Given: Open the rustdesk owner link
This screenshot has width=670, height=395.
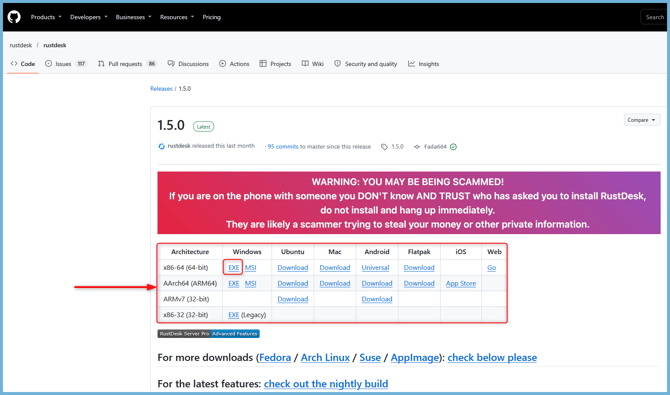Looking at the screenshot, I should coord(21,45).
